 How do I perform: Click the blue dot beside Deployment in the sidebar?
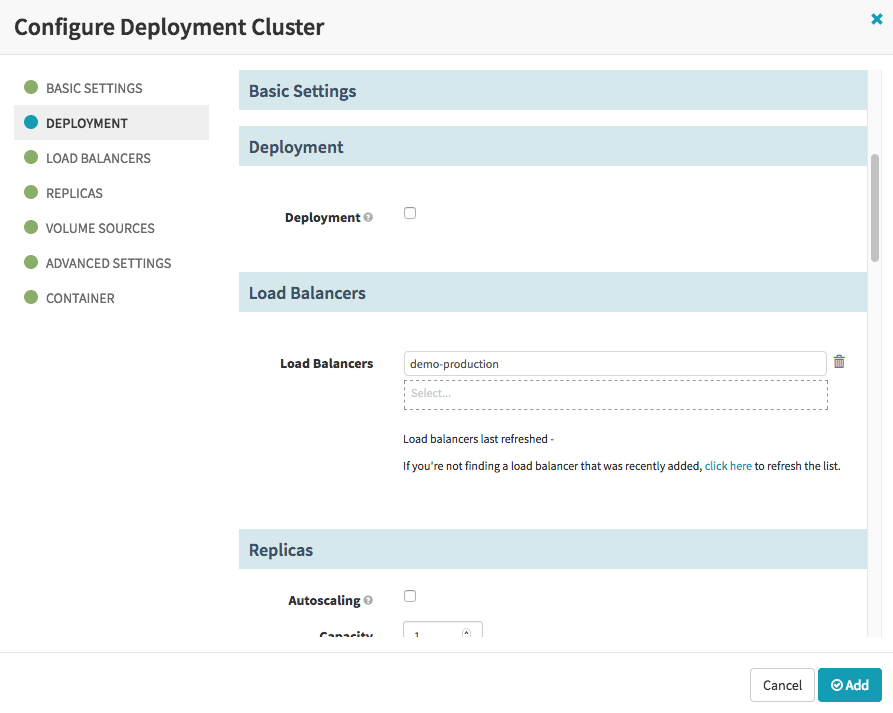pos(31,123)
